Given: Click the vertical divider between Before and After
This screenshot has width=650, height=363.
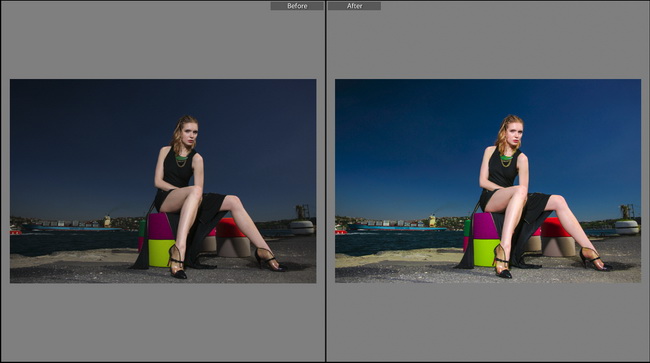Looking at the screenshot, I should [326, 182].
